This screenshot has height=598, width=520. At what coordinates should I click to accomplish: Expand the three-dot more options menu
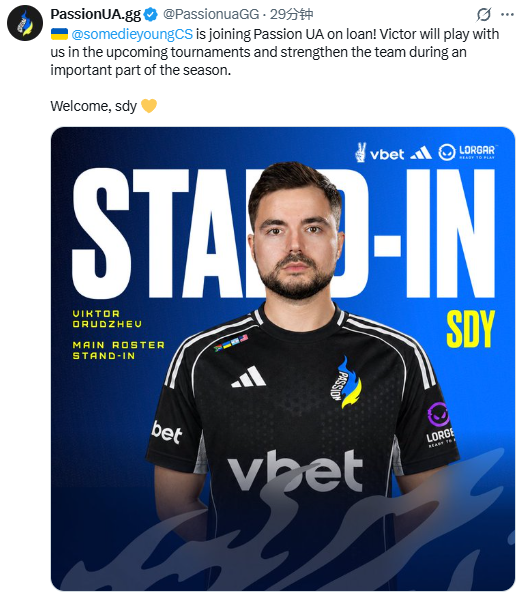pos(507,15)
